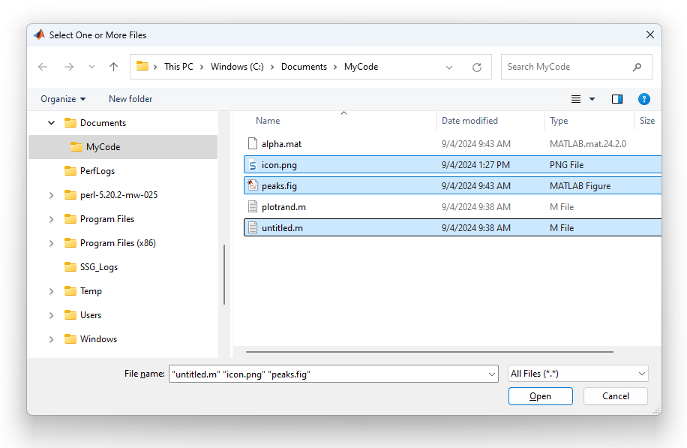
Task: Open the recent locations dropdown chevron
Action: click(x=92, y=67)
